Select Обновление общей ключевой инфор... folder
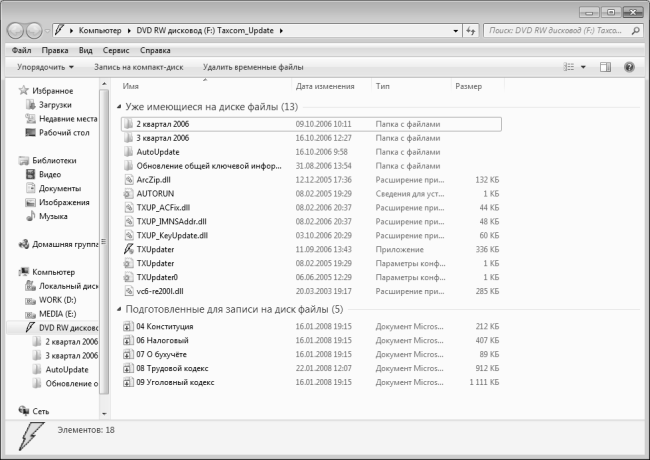 click(311, 166)
